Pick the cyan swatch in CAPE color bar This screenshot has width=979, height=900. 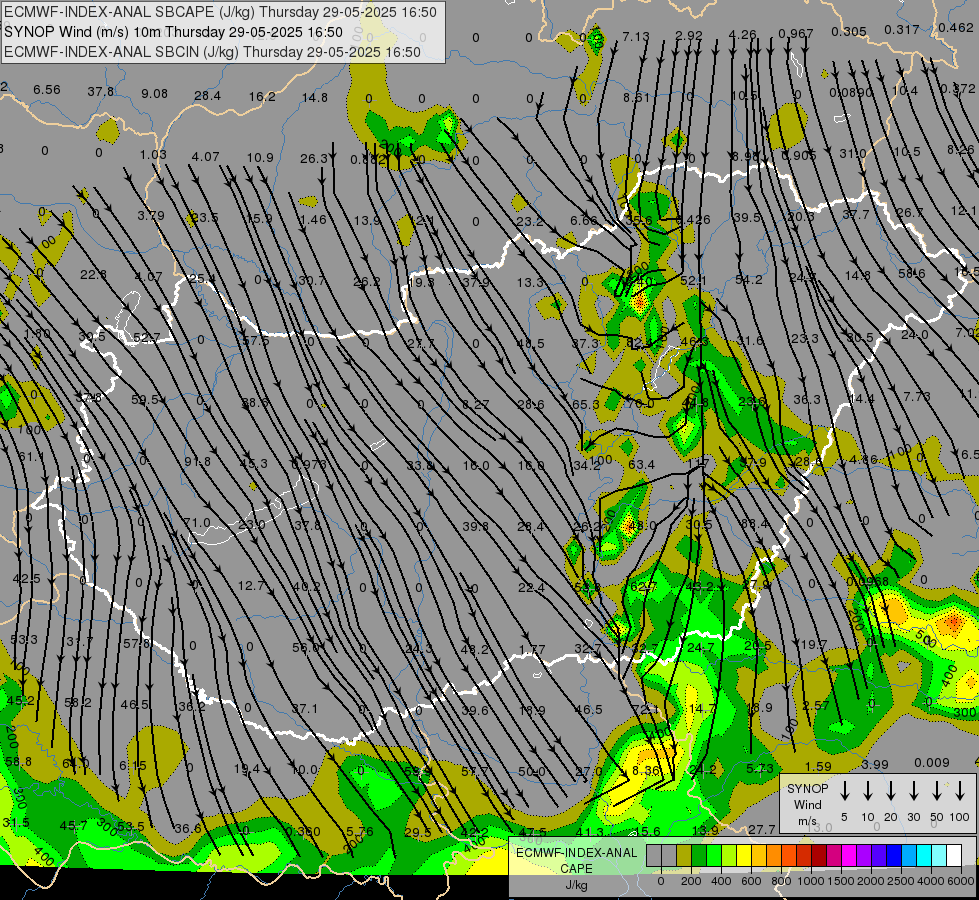click(924, 855)
